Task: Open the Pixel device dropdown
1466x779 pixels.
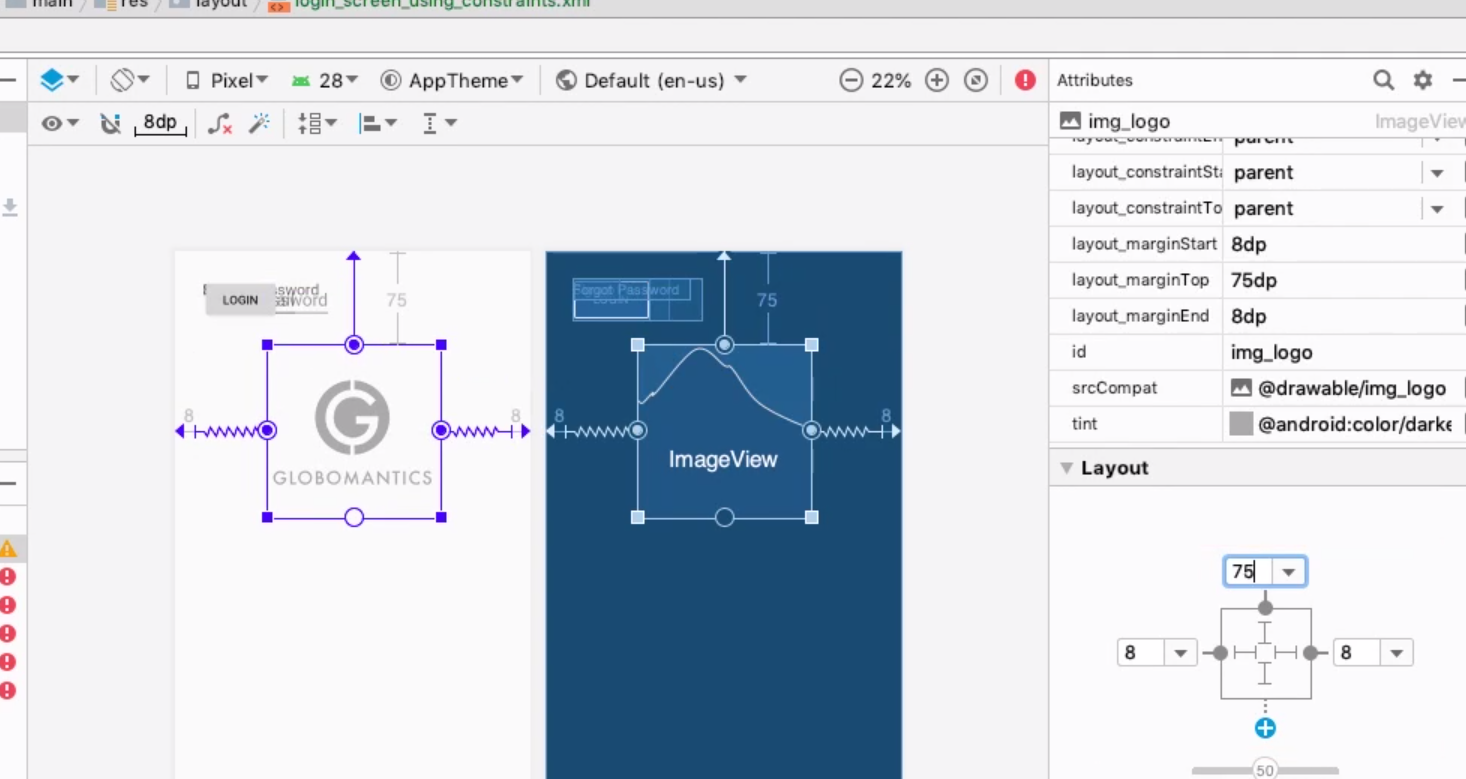Action: pos(227,80)
